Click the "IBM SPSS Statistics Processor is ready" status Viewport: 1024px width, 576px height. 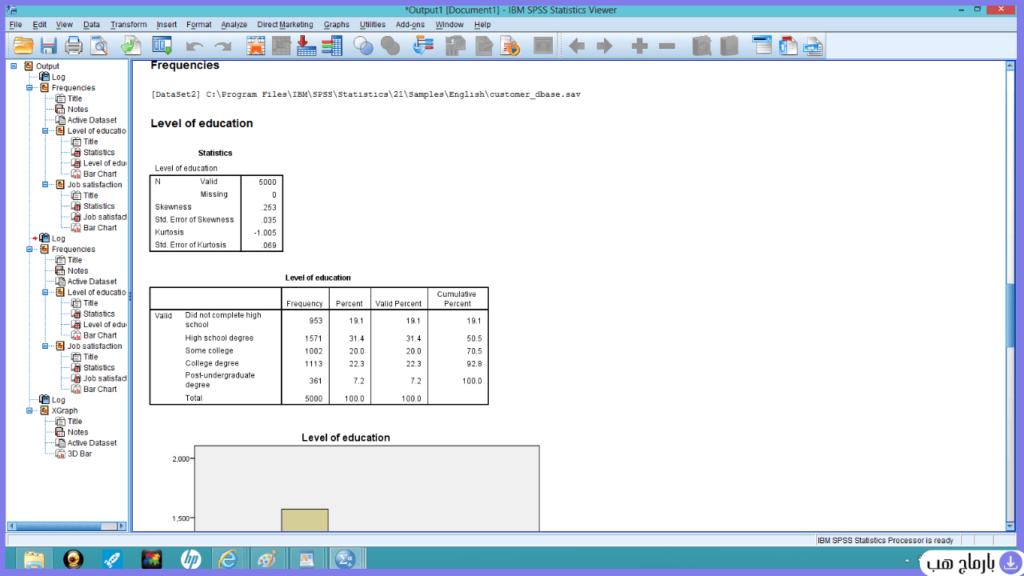coord(885,540)
